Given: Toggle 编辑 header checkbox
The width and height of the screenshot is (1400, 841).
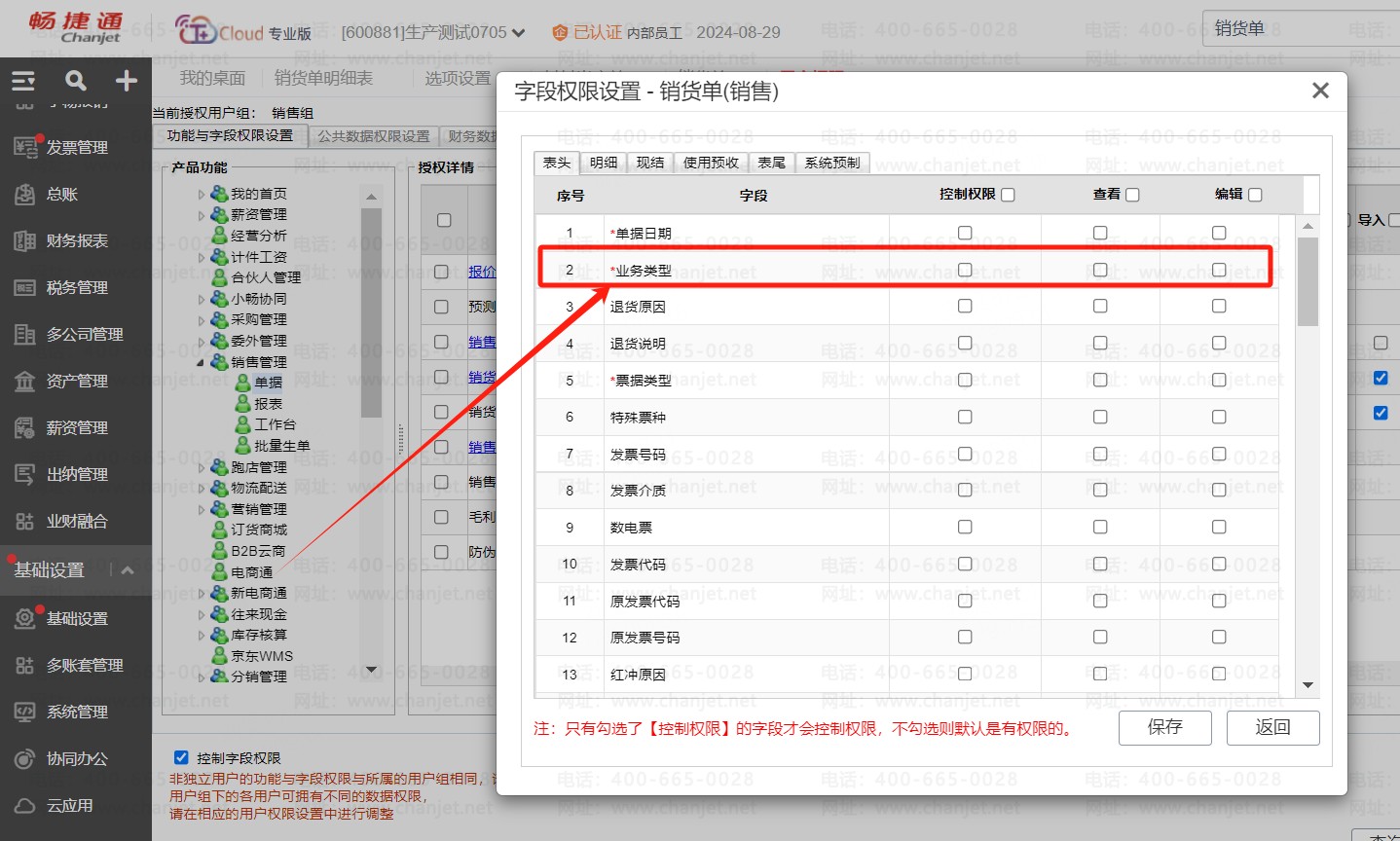Looking at the screenshot, I should 1255,195.
